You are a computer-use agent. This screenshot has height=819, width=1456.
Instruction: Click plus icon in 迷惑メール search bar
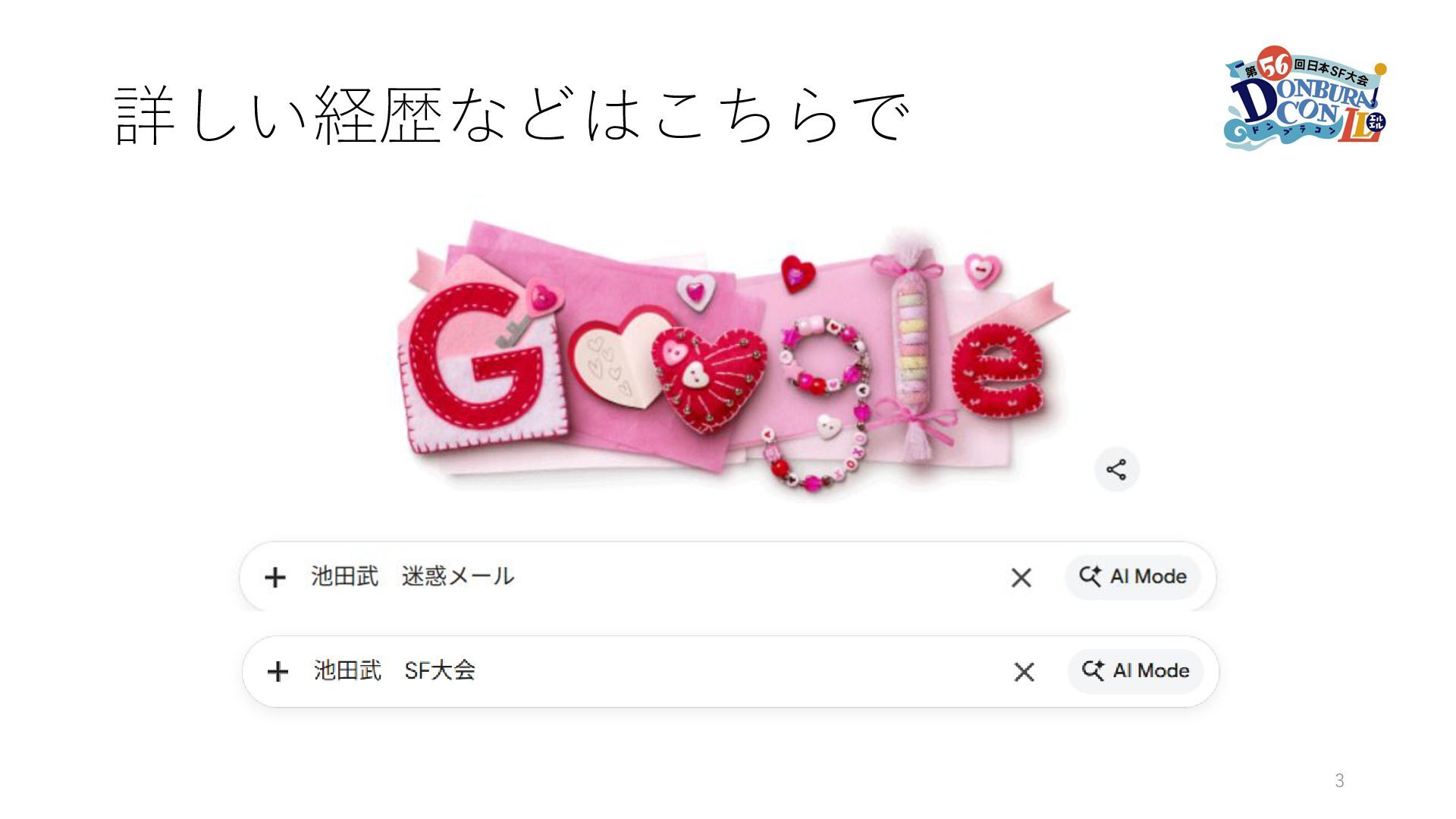coord(275,577)
